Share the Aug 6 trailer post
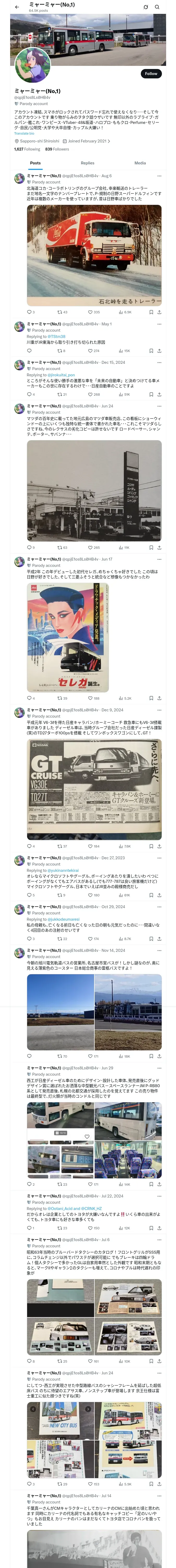This screenshot has height=1568, width=176. click(160, 312)
